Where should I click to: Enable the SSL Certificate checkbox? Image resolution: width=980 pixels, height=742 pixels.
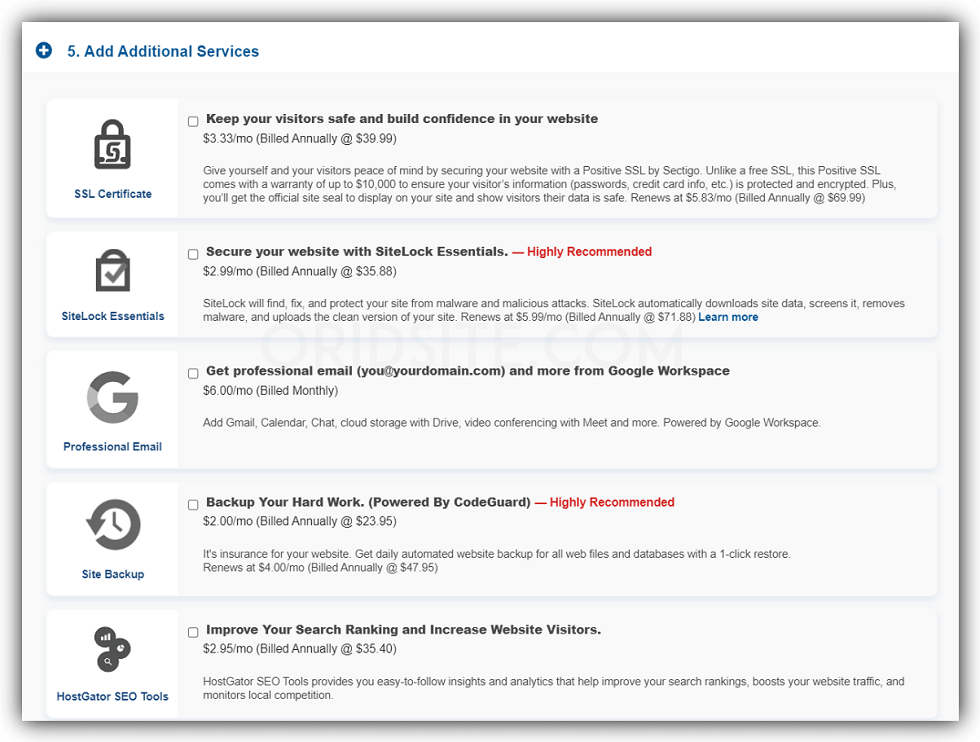point(193,121)
